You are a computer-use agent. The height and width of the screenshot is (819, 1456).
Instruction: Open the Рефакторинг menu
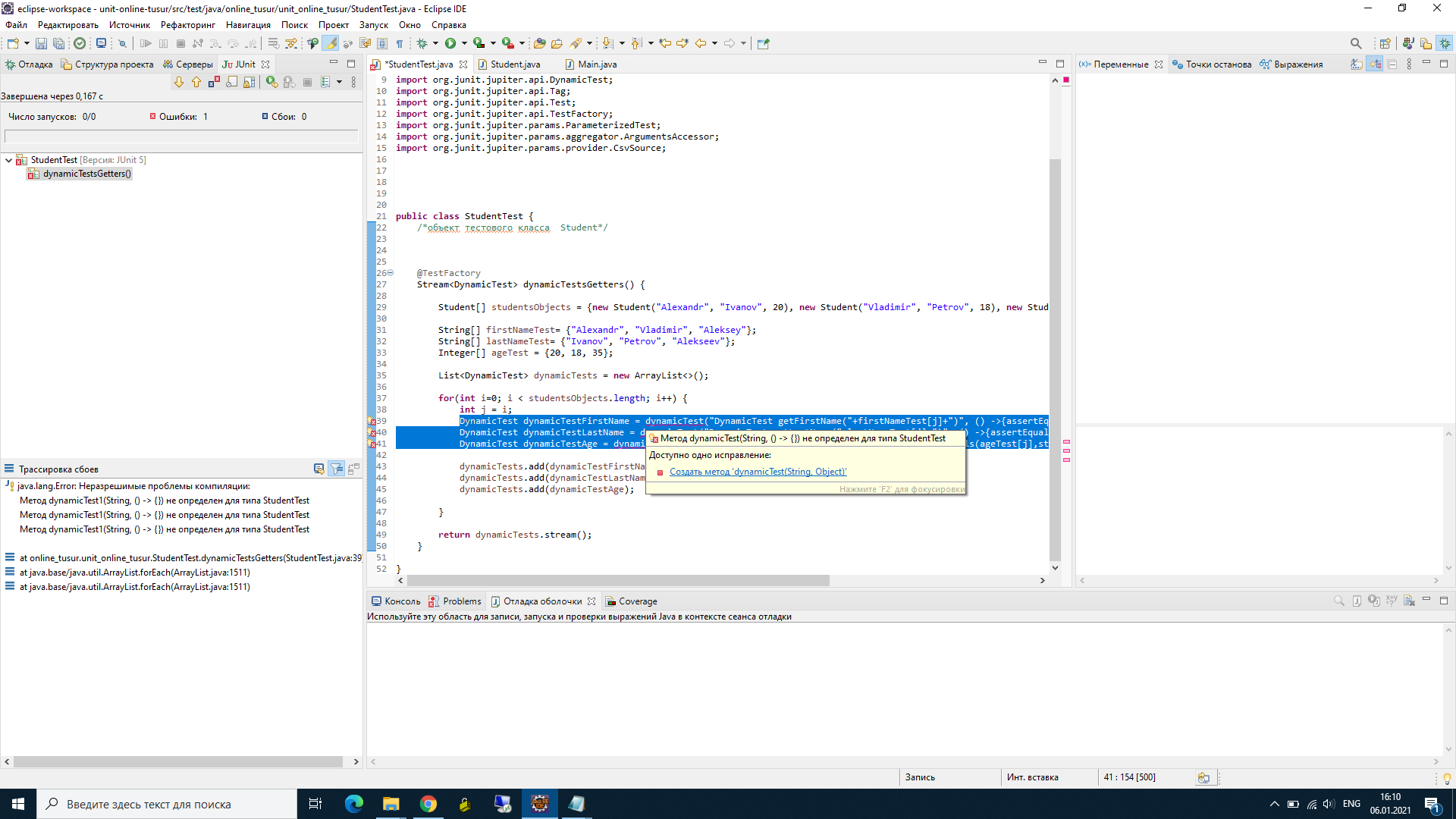(x=188, y=25)
